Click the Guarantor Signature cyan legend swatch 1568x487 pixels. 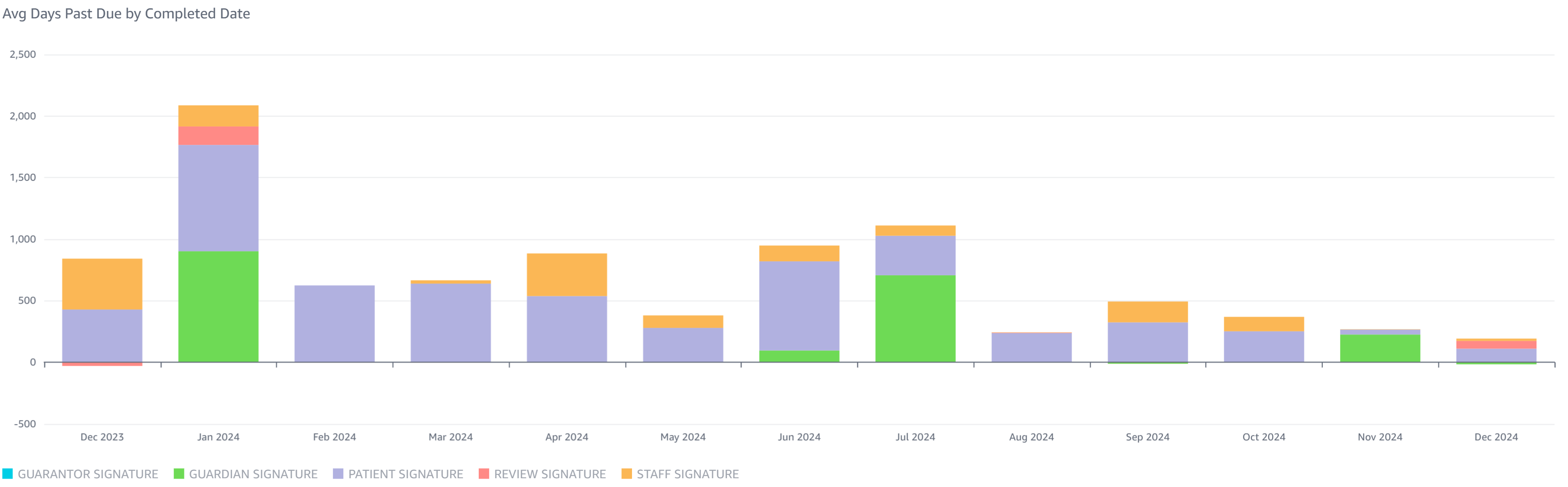(x=7, y=473)
